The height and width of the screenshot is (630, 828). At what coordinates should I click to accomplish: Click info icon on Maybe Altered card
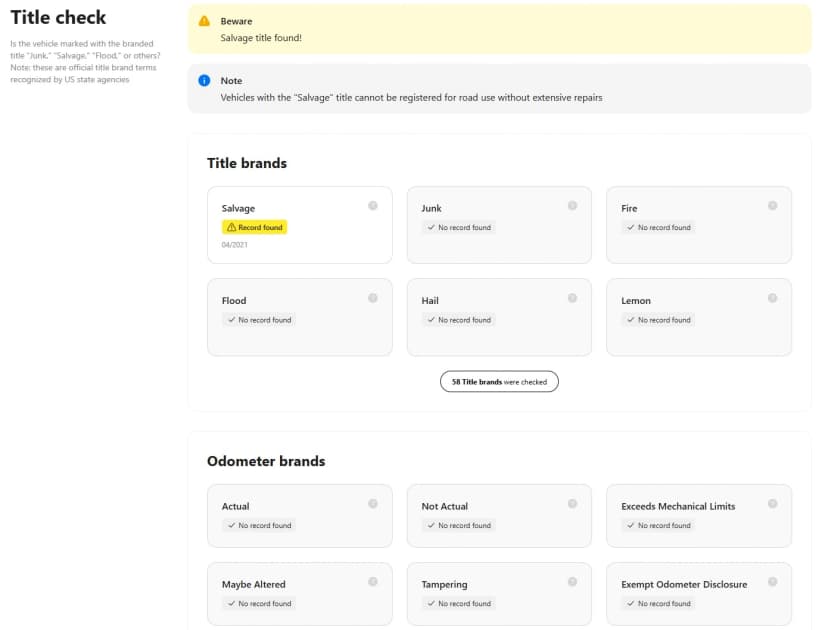[372, 582]
